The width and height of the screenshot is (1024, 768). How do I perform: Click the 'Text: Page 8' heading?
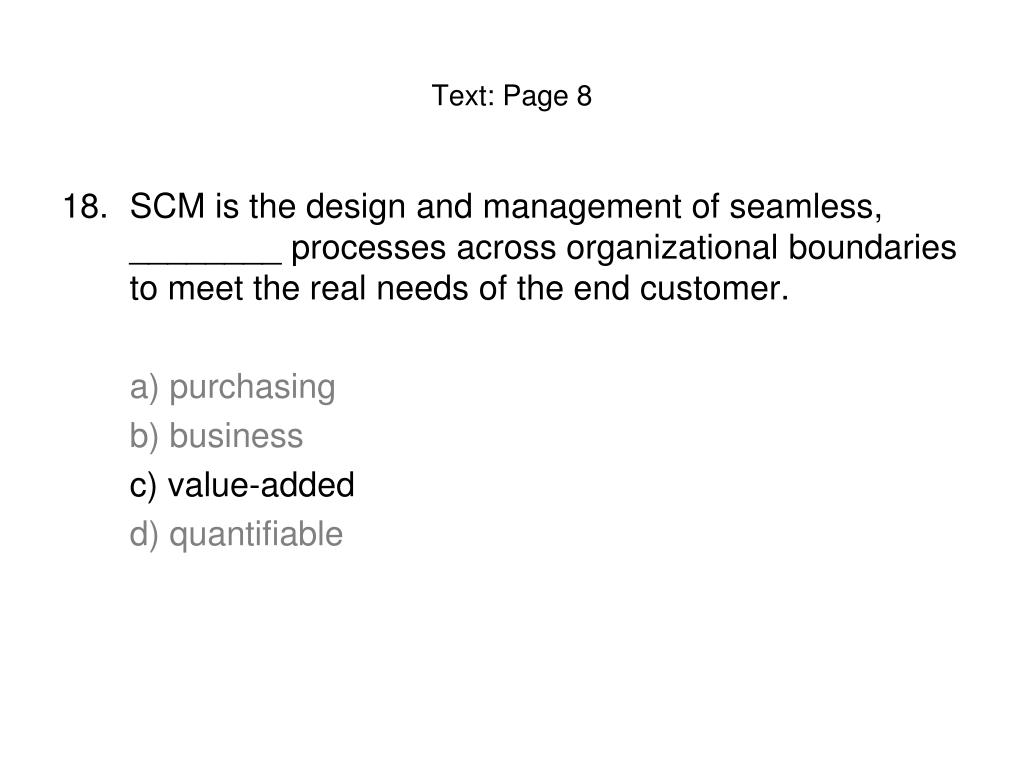tap(511, 96)
